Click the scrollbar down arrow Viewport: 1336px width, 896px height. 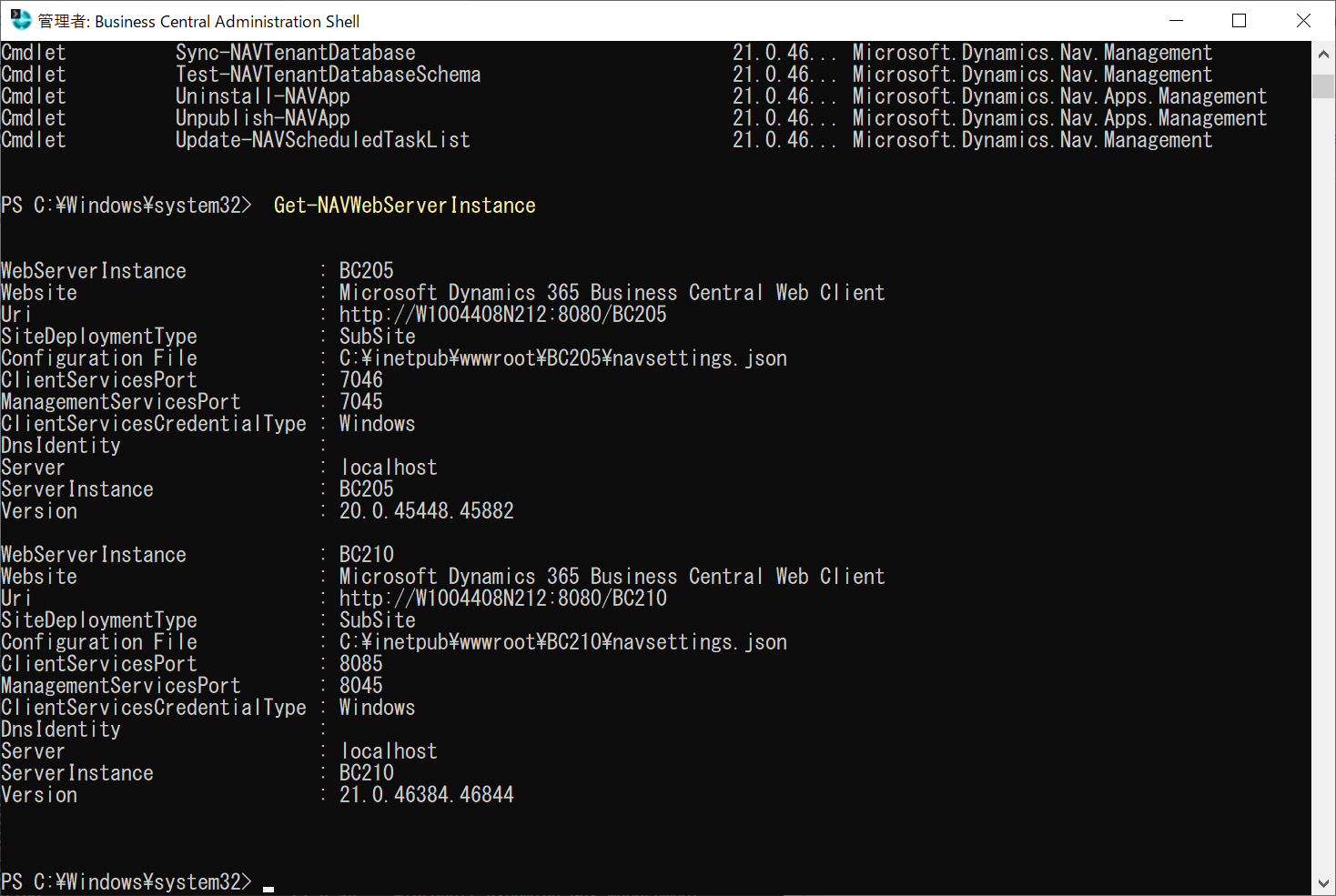tap(1323, 881)
